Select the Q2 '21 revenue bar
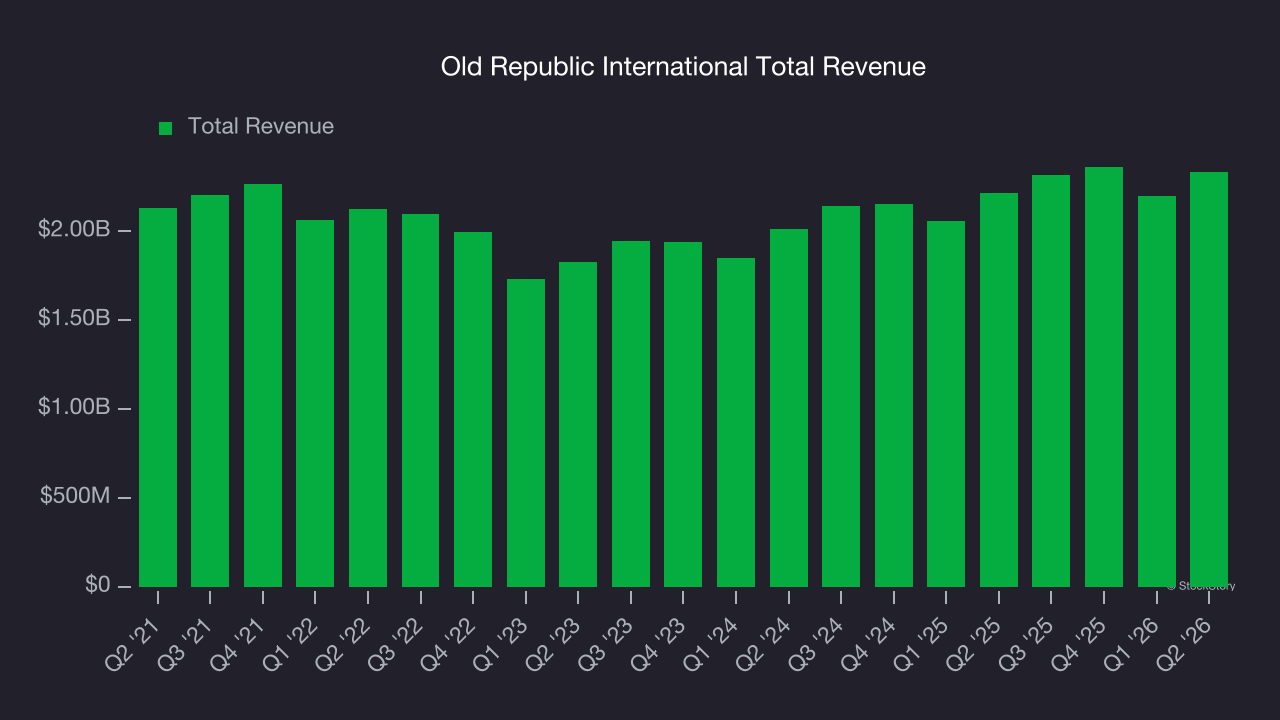This screenshot has width=1280, height=720. pyautogui.click(x=158, y=397)
